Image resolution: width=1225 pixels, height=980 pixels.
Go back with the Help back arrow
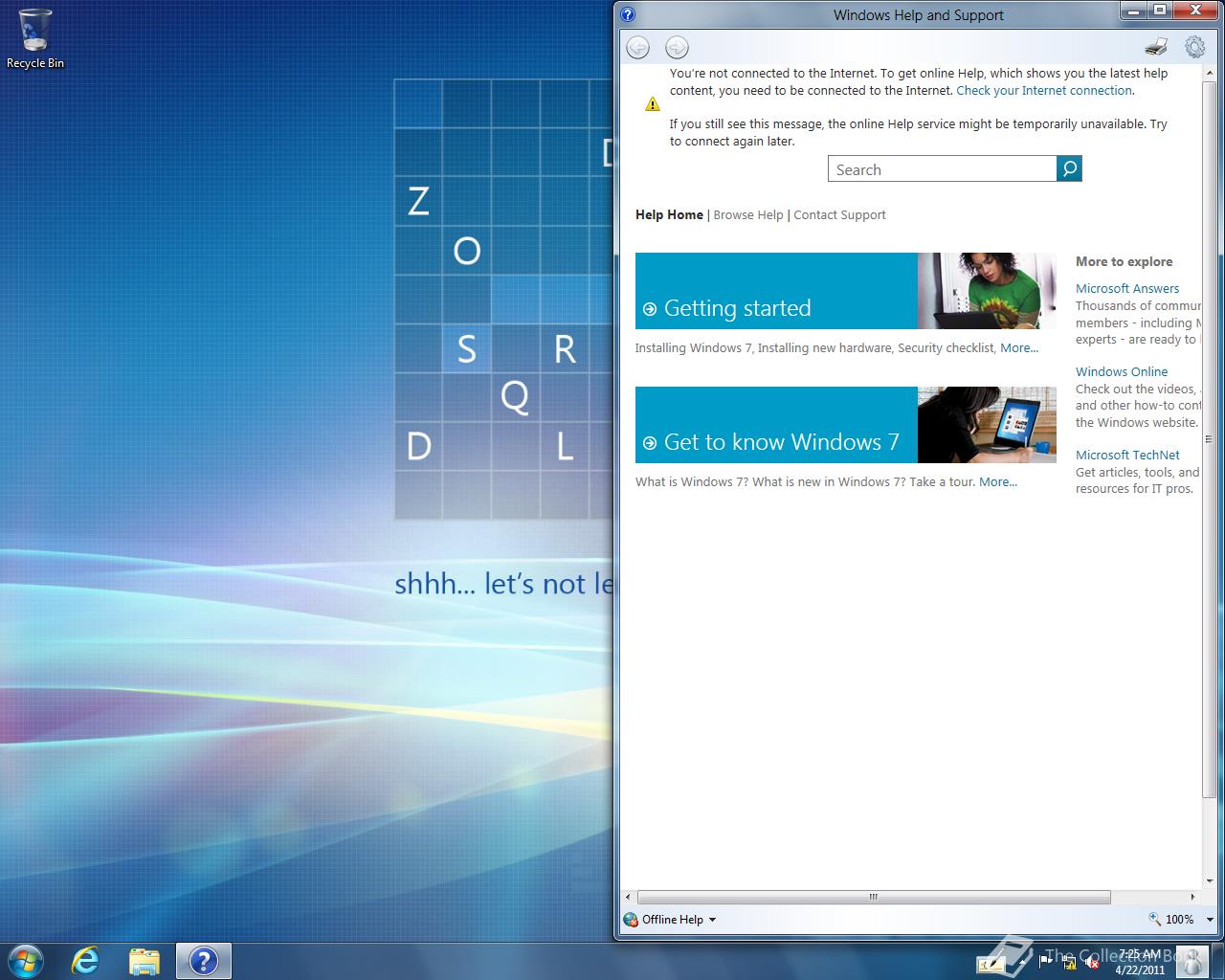click(x=638, y=47)
